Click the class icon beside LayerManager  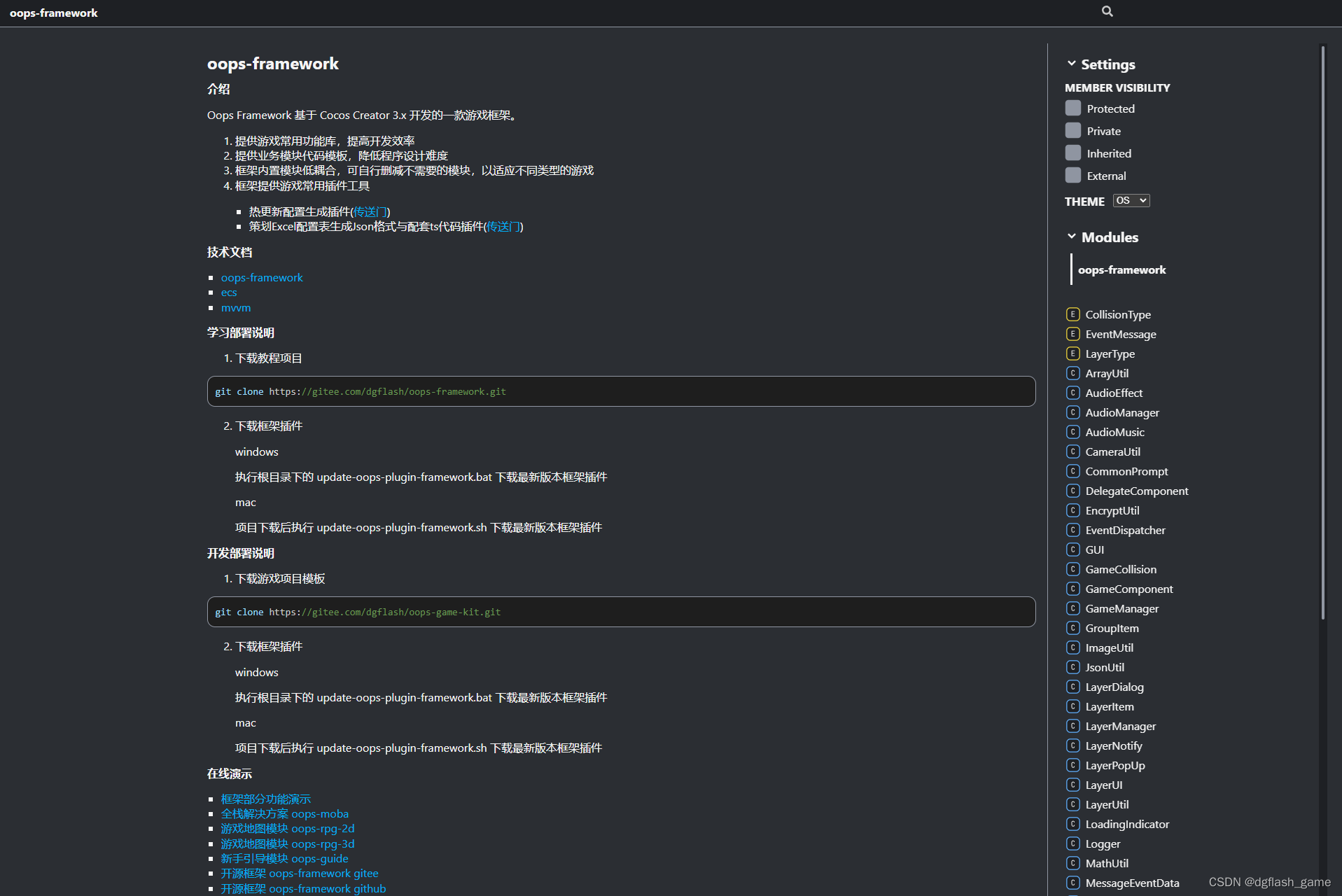coord(1073,726)
